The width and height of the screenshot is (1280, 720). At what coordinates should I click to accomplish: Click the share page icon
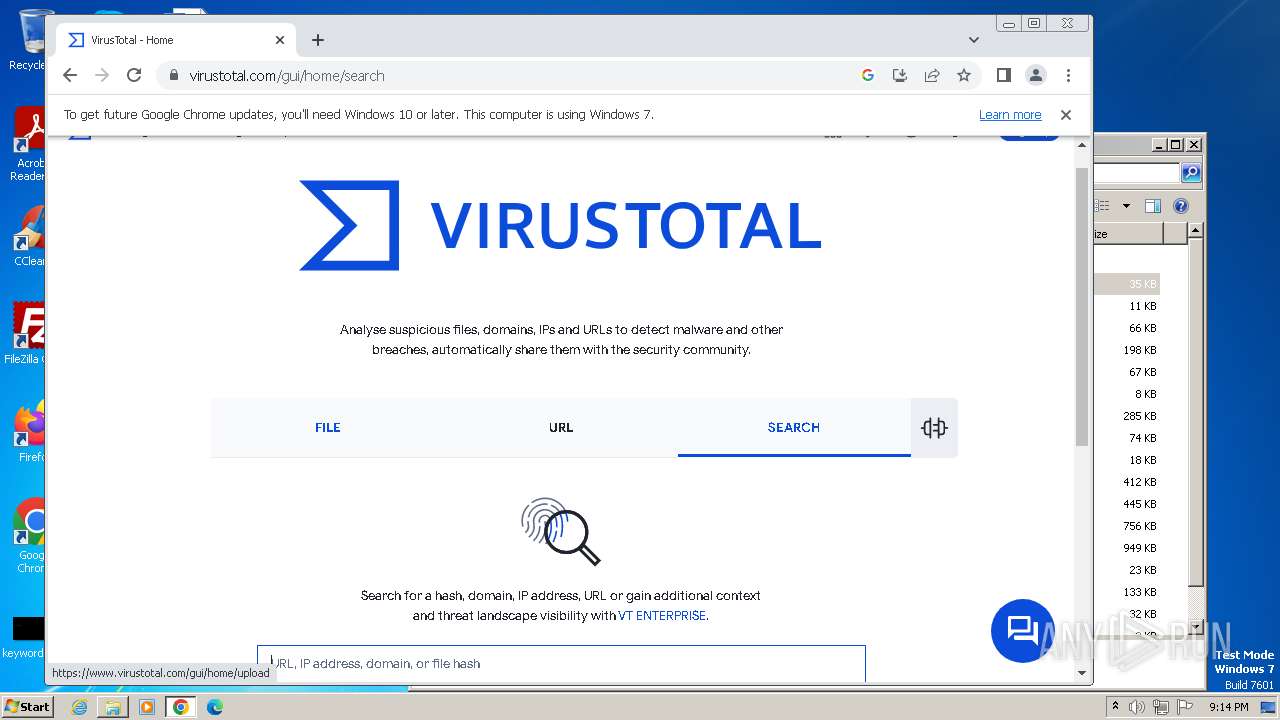pyautogui.click(x=931, y=75)
